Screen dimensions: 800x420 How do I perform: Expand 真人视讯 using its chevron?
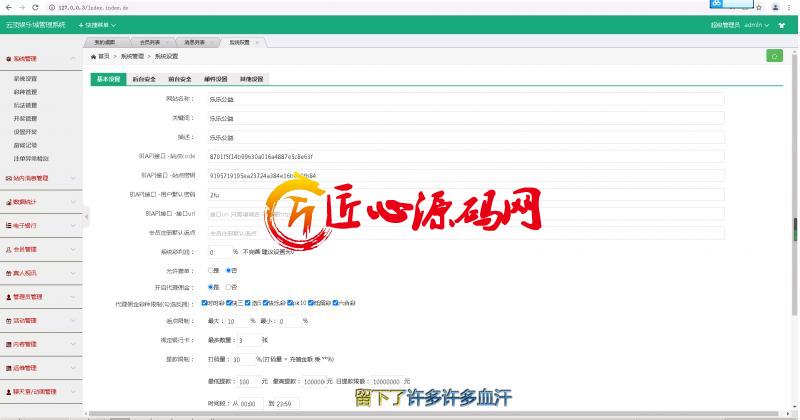click(73, 274)
